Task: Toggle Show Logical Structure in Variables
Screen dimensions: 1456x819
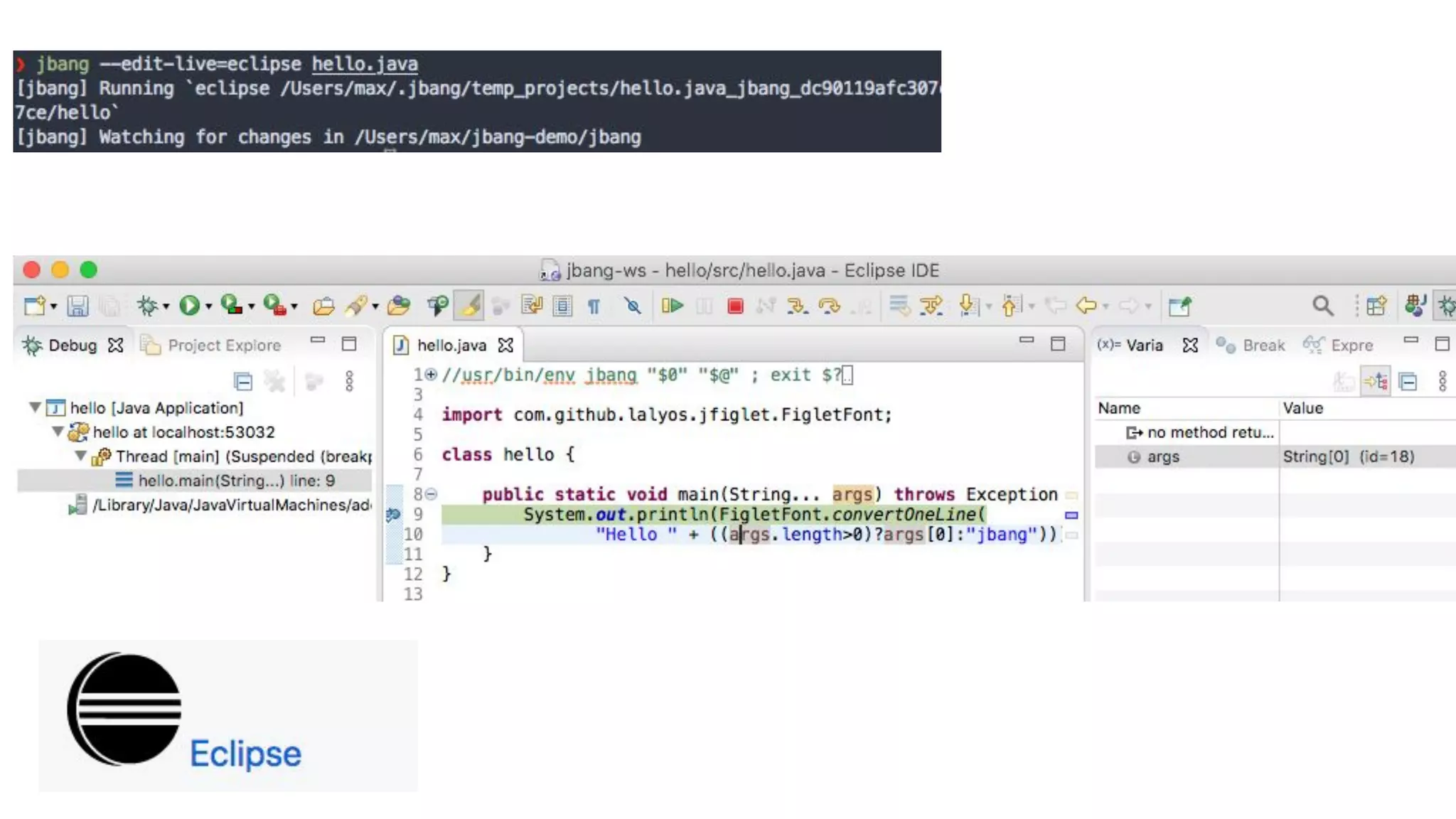Action: (x=1376, y=382)
